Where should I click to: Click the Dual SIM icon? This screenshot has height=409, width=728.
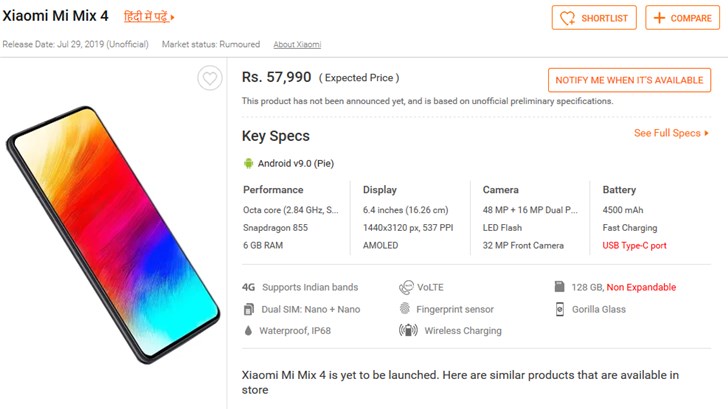(x=249, y=309)
